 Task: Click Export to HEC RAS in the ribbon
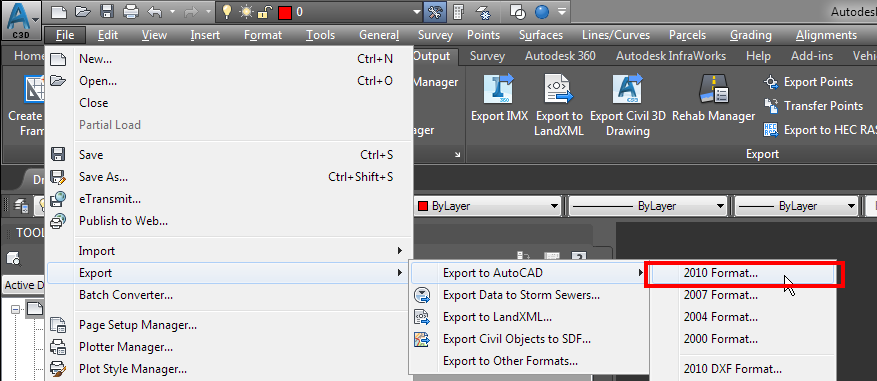(x=819, y=130)
